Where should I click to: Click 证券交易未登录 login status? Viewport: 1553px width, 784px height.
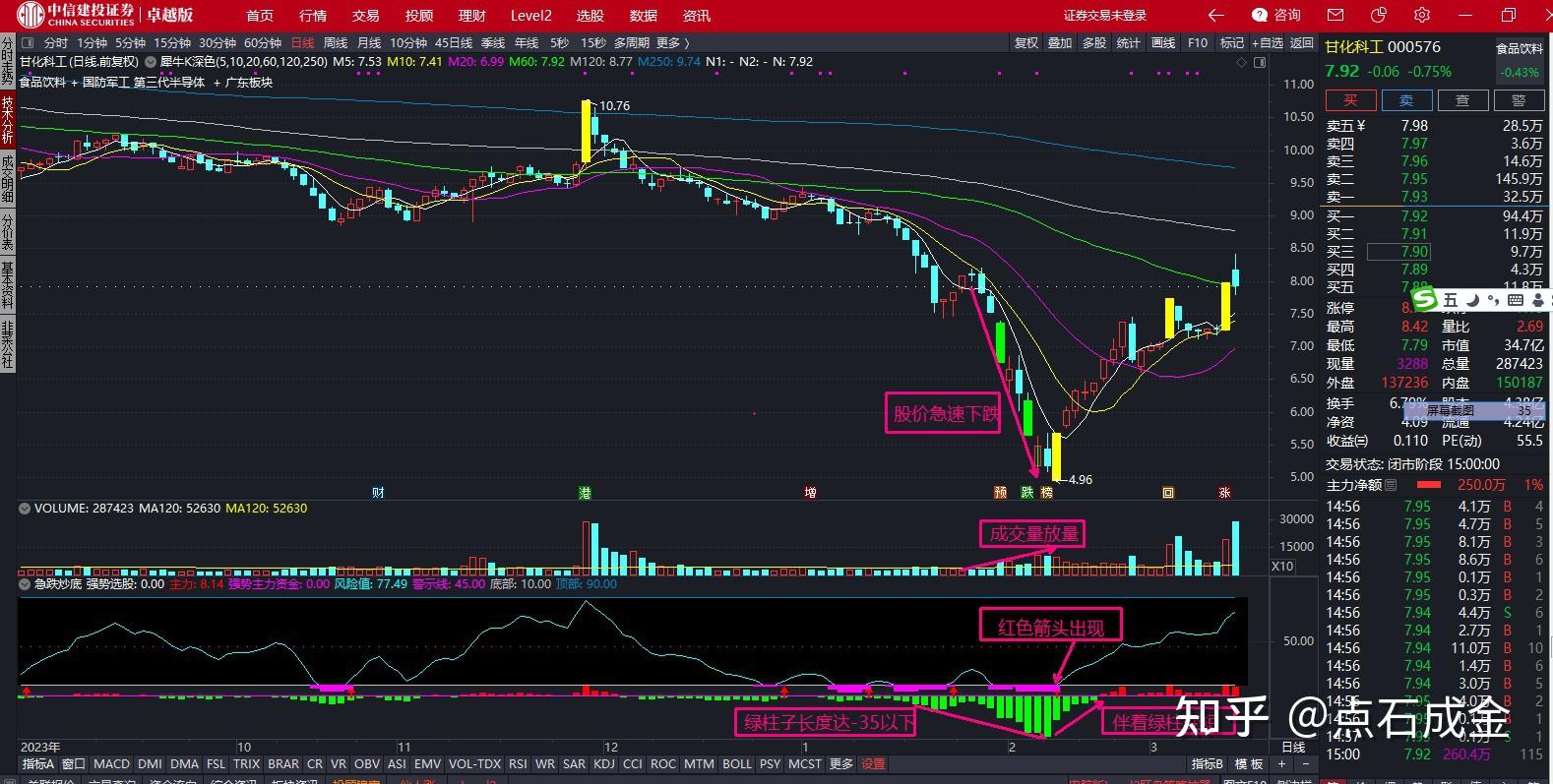click(1105, 15)
